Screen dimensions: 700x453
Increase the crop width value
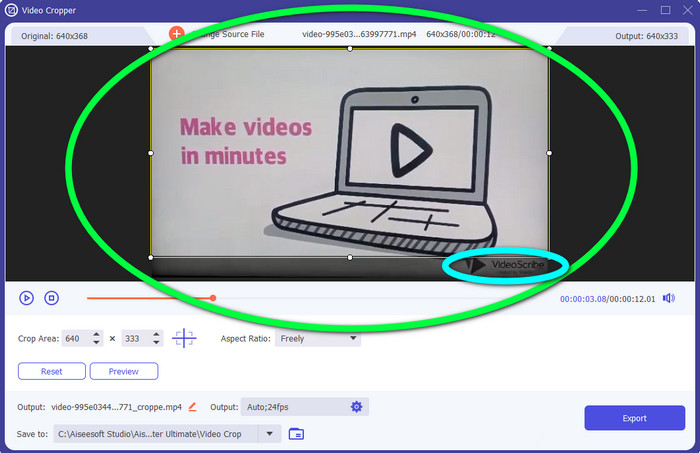coord(96,334)
